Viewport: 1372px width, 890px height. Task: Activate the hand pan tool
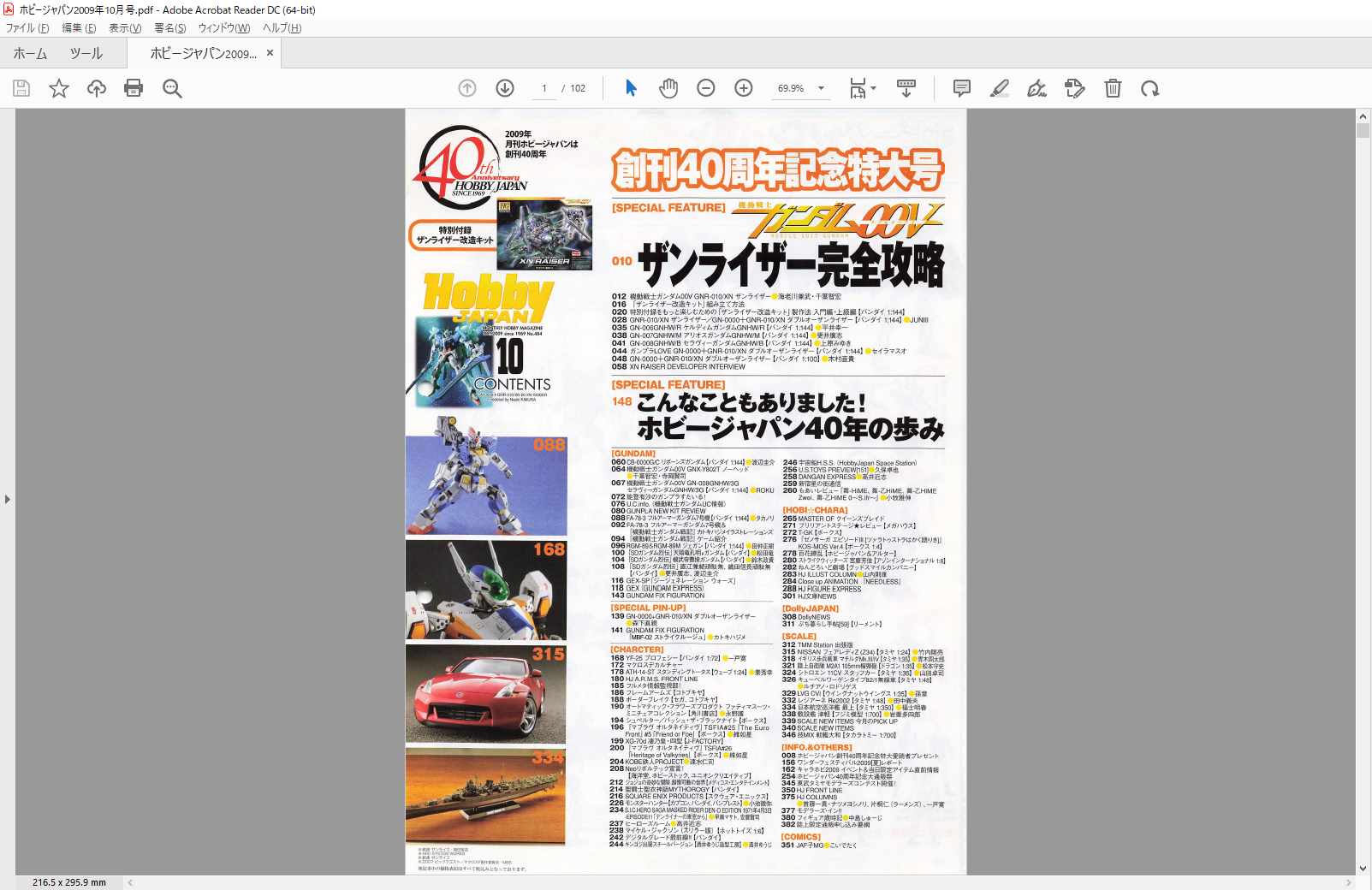point(668,88)
